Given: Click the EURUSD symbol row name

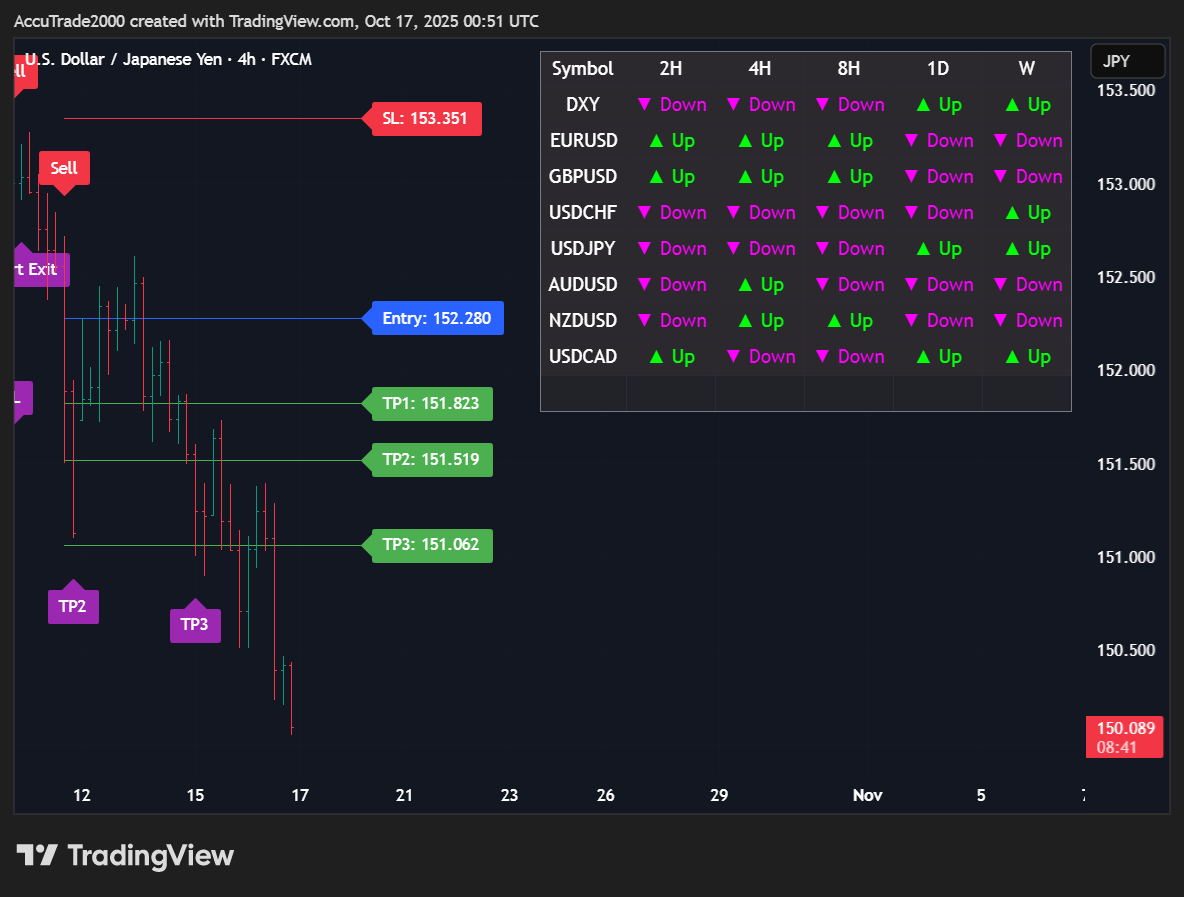Looking at the screenshot, I should (x=583, y=141).
